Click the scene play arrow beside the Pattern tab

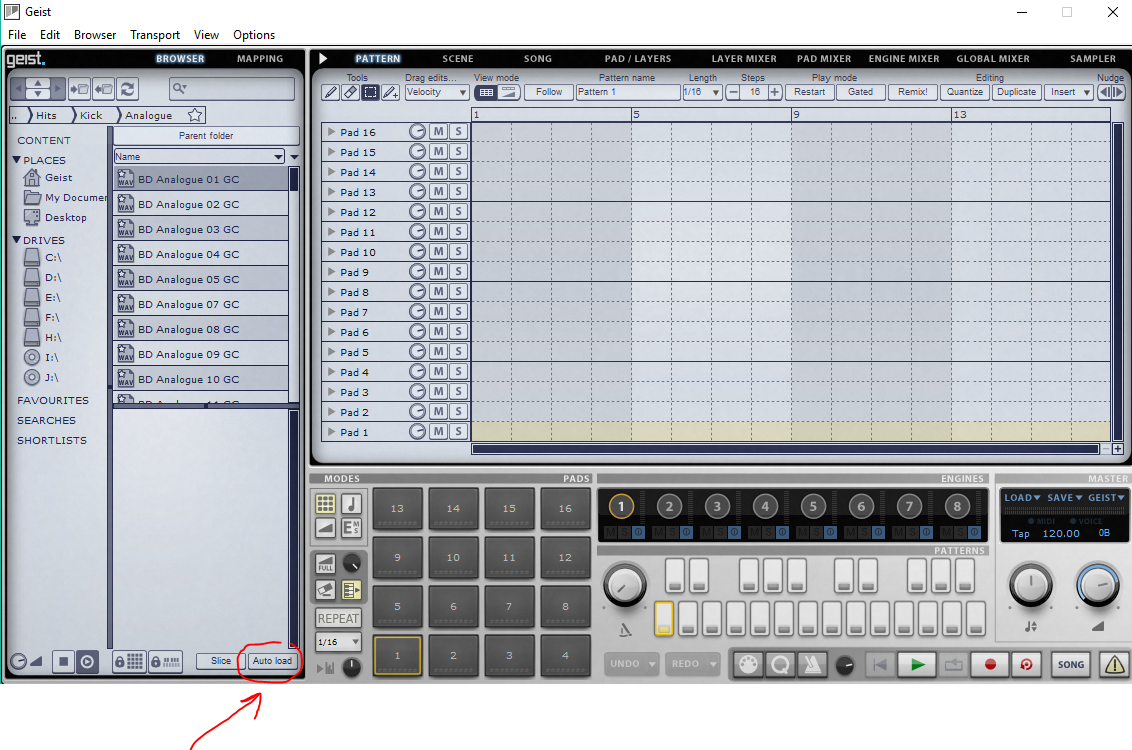[323, 58]
